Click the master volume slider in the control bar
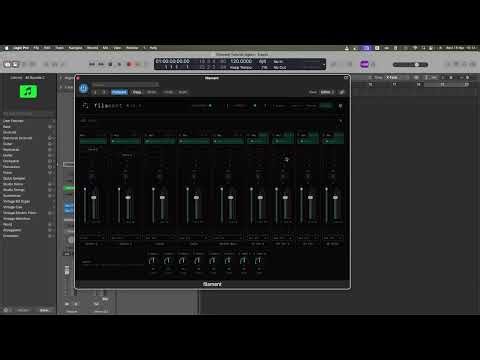 pos(410,65)
